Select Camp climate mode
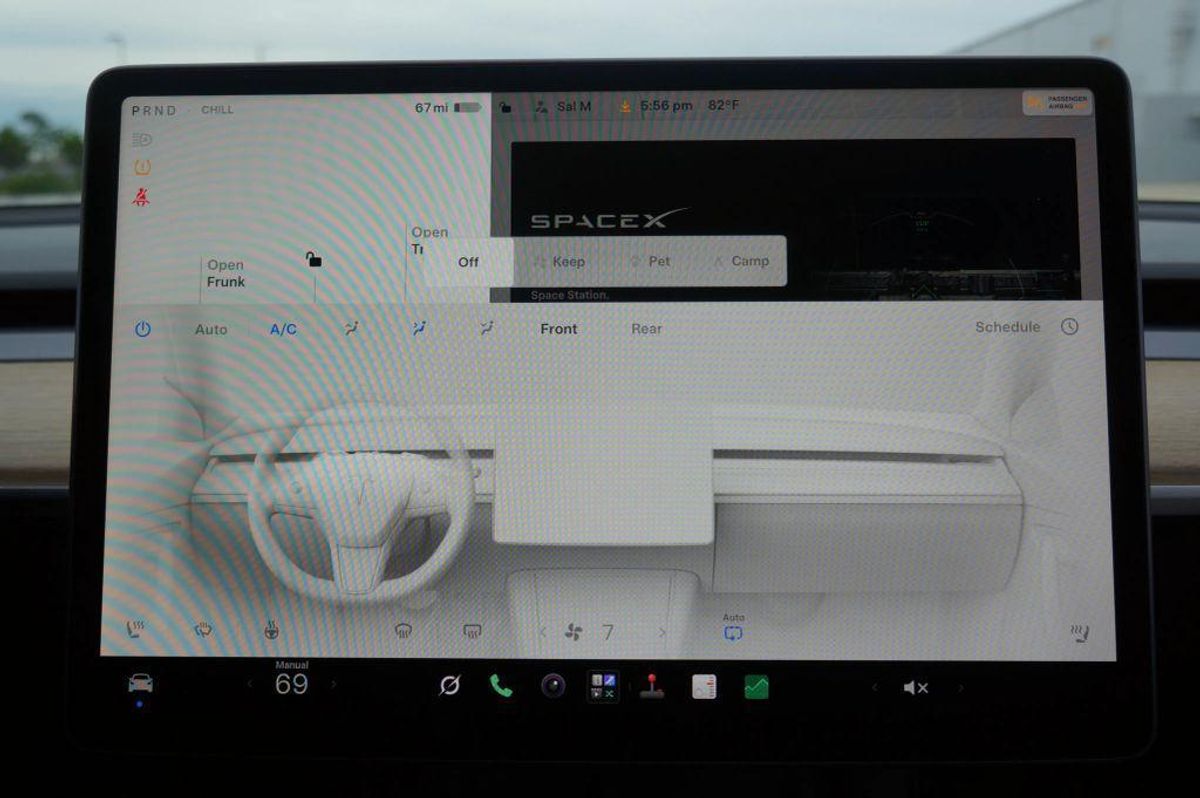 [741, 262]
